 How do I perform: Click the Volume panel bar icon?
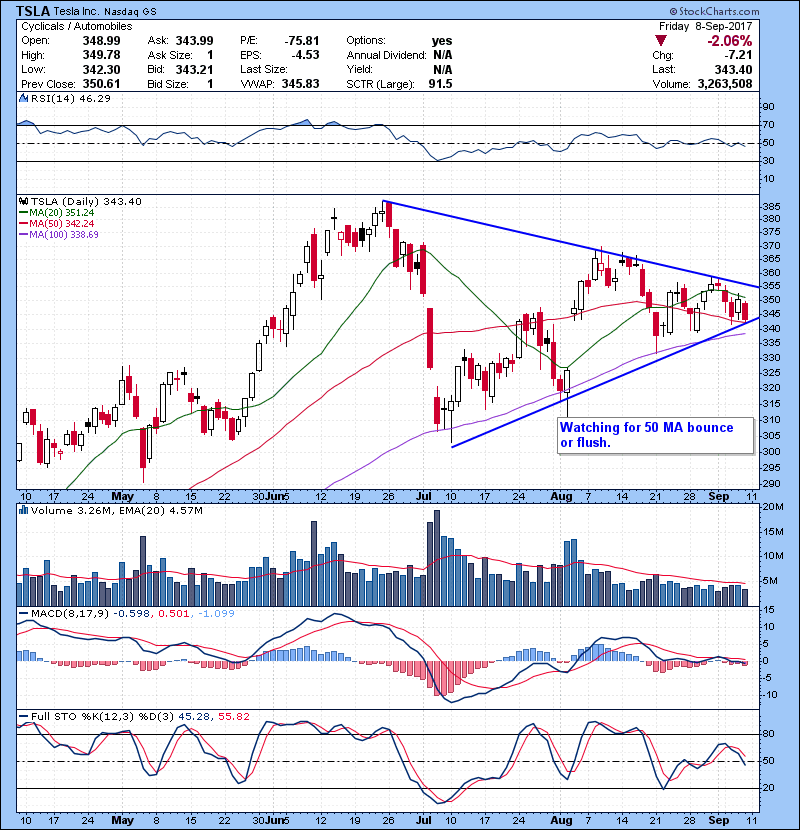[x=24, y=510]
